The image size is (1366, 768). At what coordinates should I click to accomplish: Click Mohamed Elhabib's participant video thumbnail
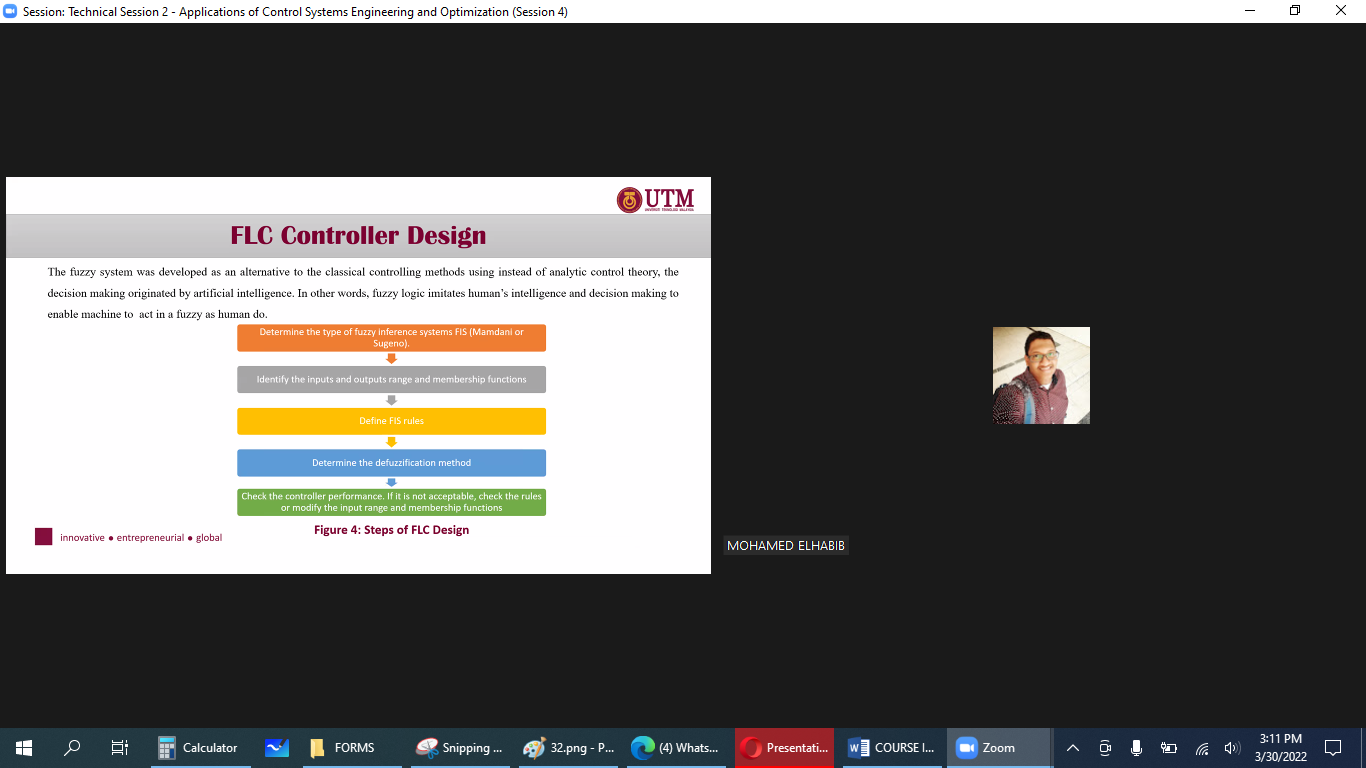pyautogui.click(x=1041, y=375)
